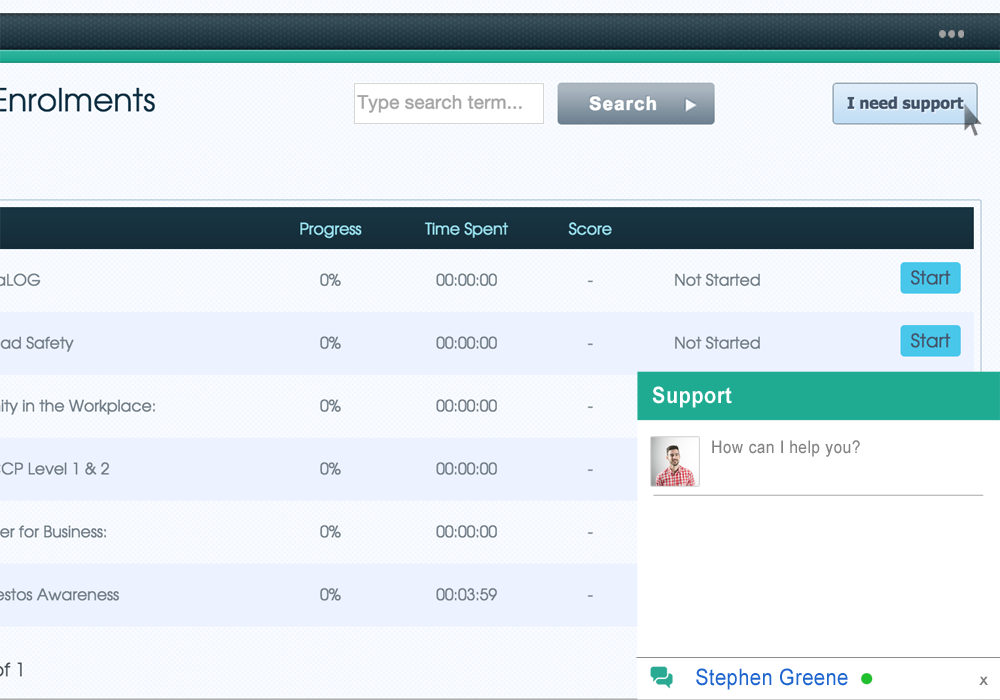This screenshot has height=700, width=1000.
Task: Click the 'How can I help you?' message
Action: point(785,447)
